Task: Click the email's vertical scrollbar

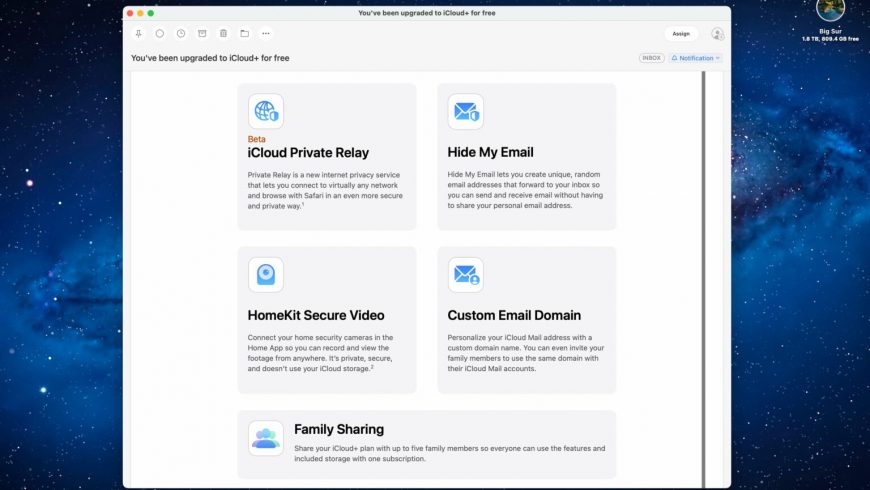Action: coord(704,280)
